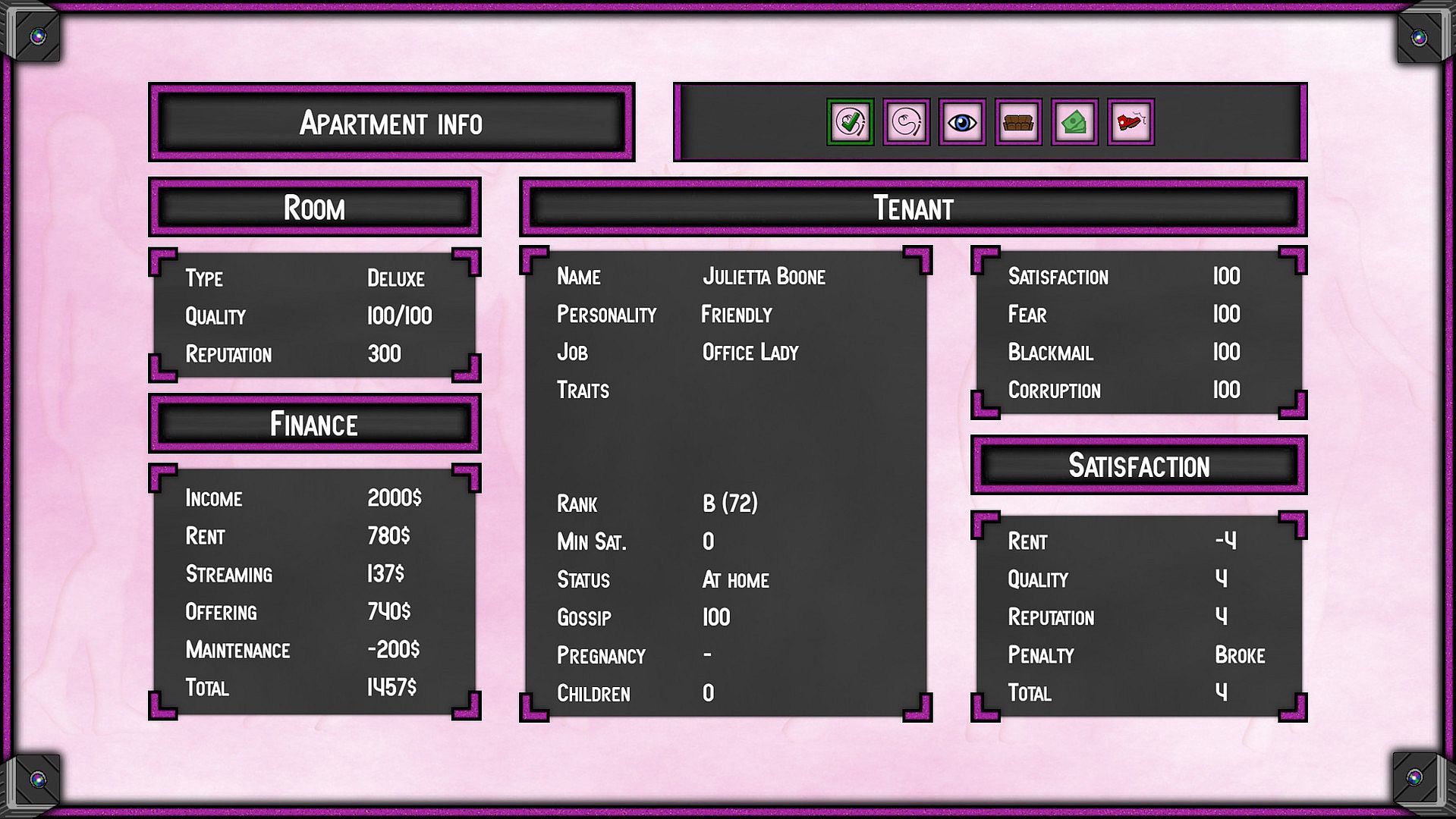
Task: Click the Quality label in Satisfaction panel
Action: tap(1038, 579)
